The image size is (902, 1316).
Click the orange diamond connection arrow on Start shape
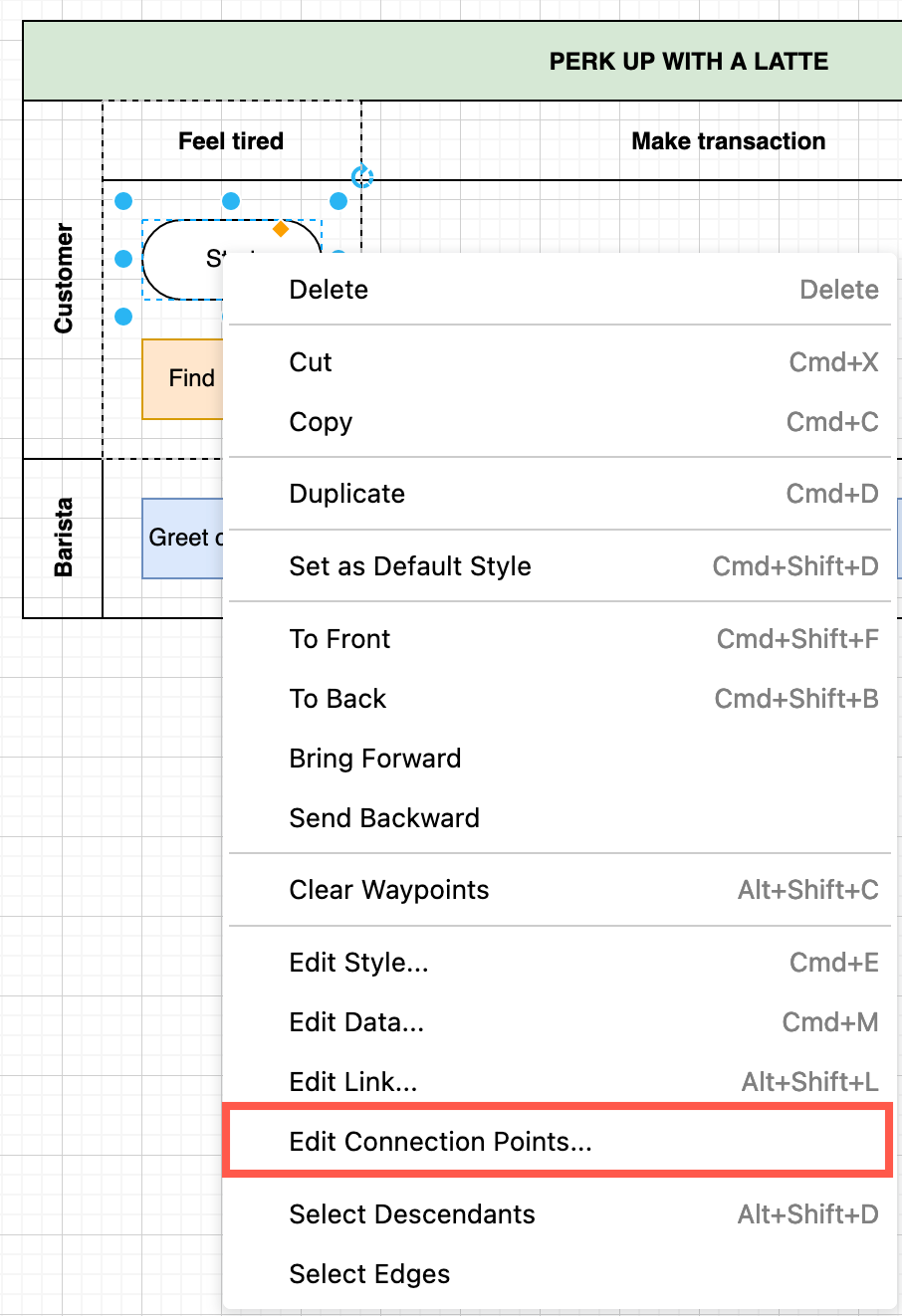(x=280, y=227)
